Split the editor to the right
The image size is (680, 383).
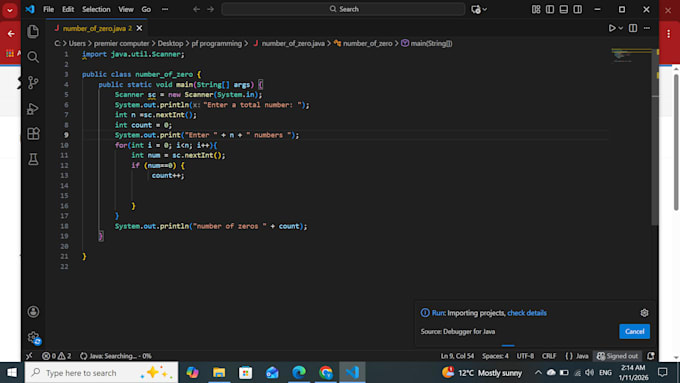(x=633, y=28)
